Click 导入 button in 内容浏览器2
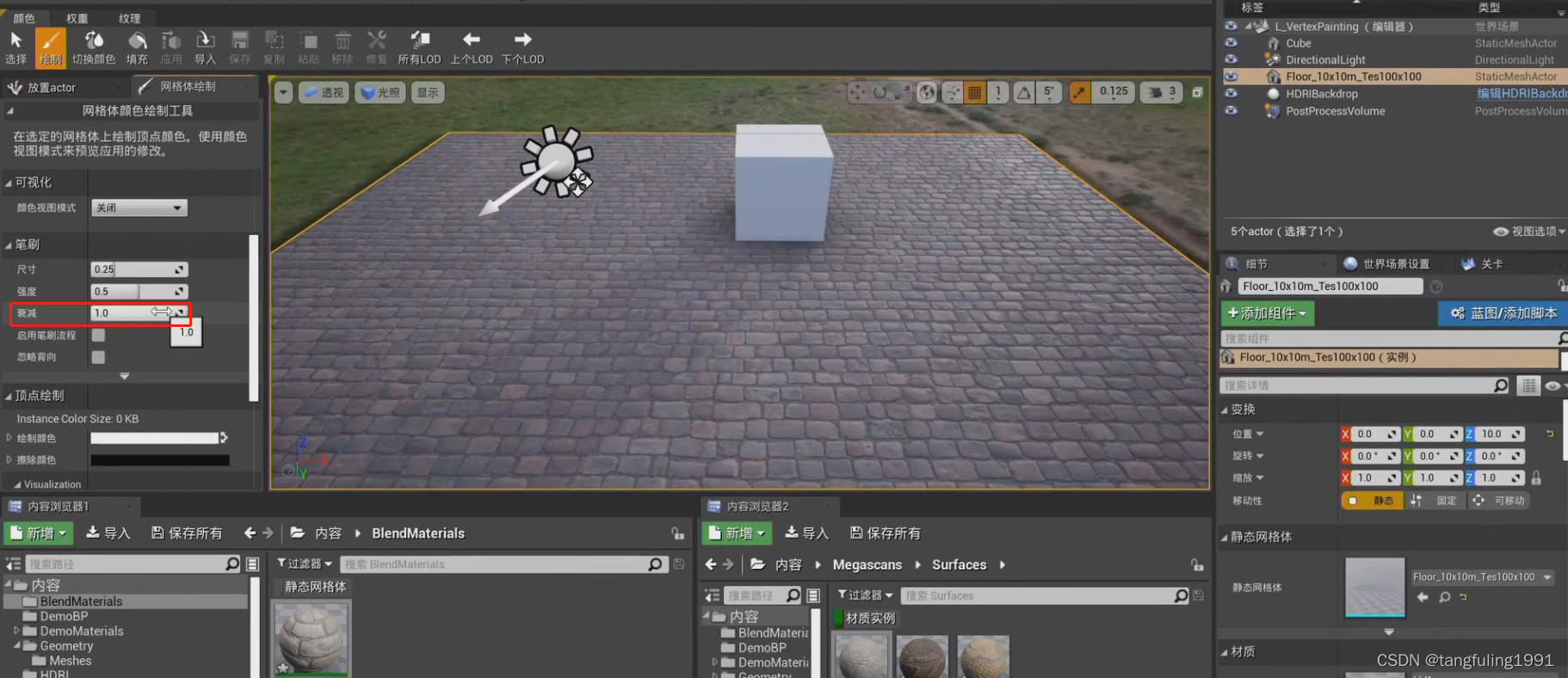Screen dimensions: 1568x678 pos(806,533)
